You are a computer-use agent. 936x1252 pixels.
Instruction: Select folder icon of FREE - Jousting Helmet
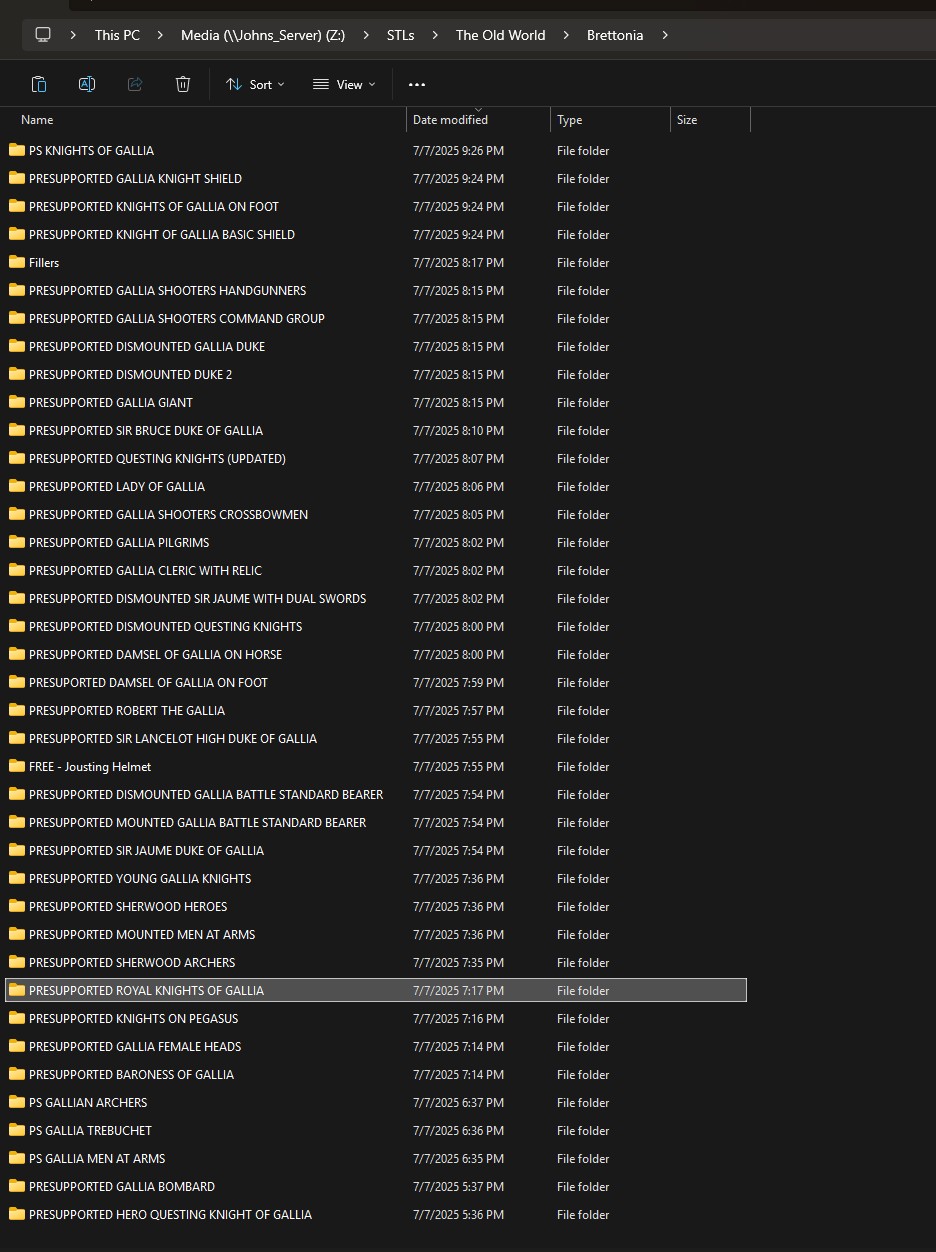[16, 766]
